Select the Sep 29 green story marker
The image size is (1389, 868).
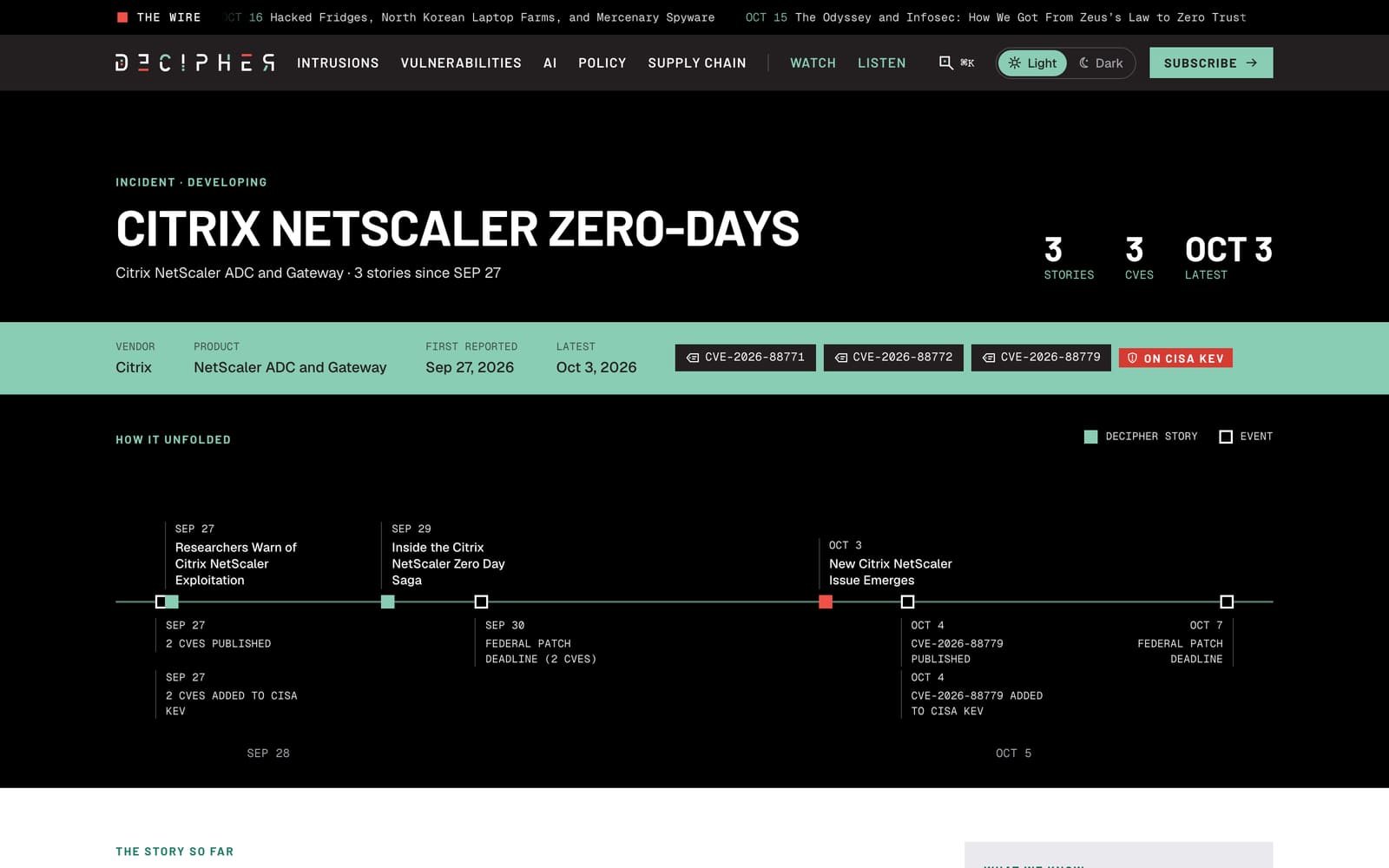(388, 602)
